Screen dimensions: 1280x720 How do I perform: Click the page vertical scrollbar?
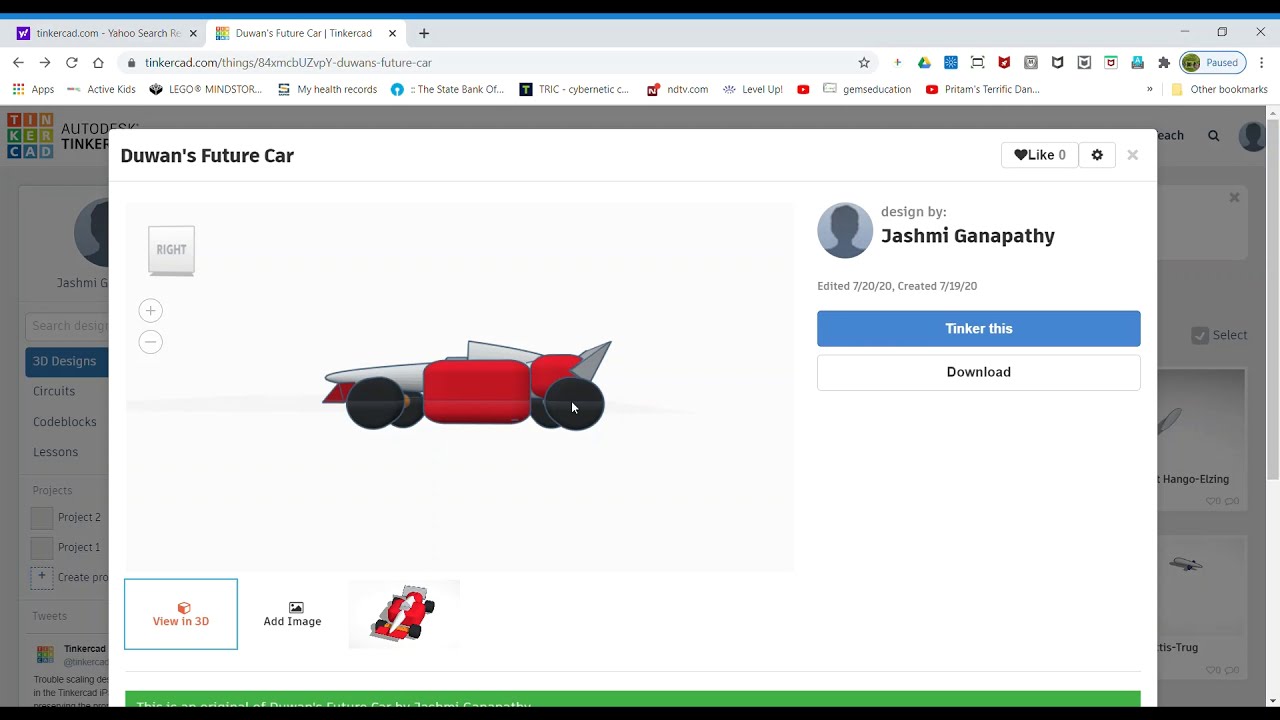point(1273,300)
